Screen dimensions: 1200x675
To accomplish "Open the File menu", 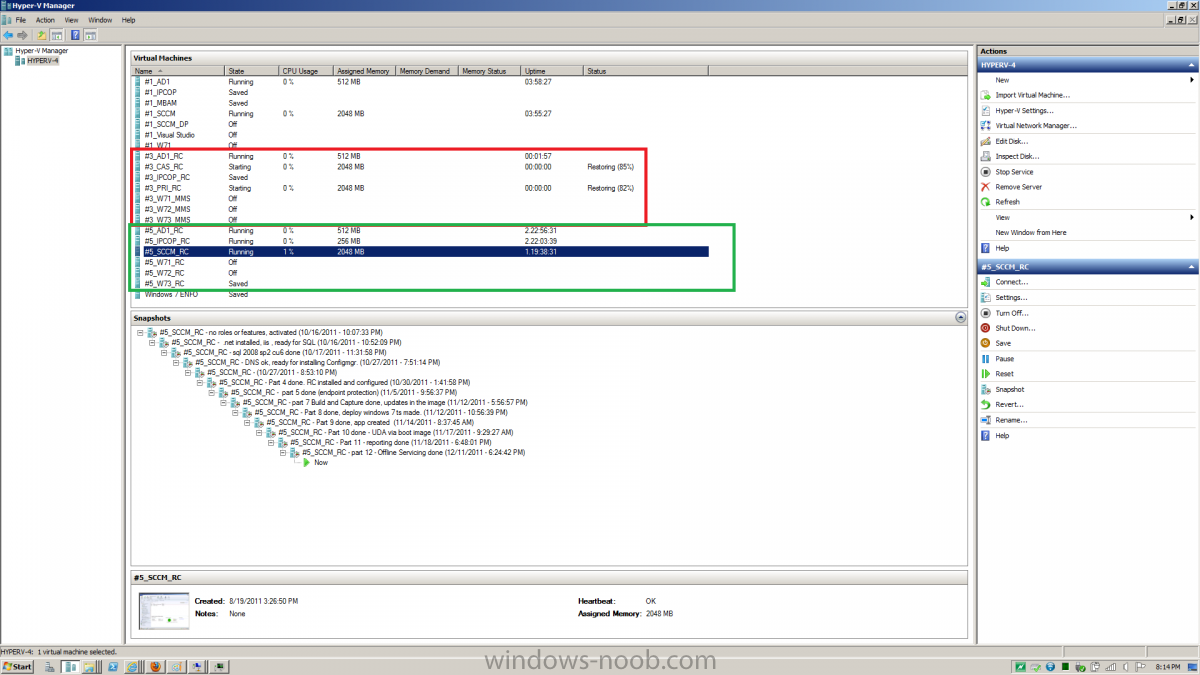I will tap(21, 20).
